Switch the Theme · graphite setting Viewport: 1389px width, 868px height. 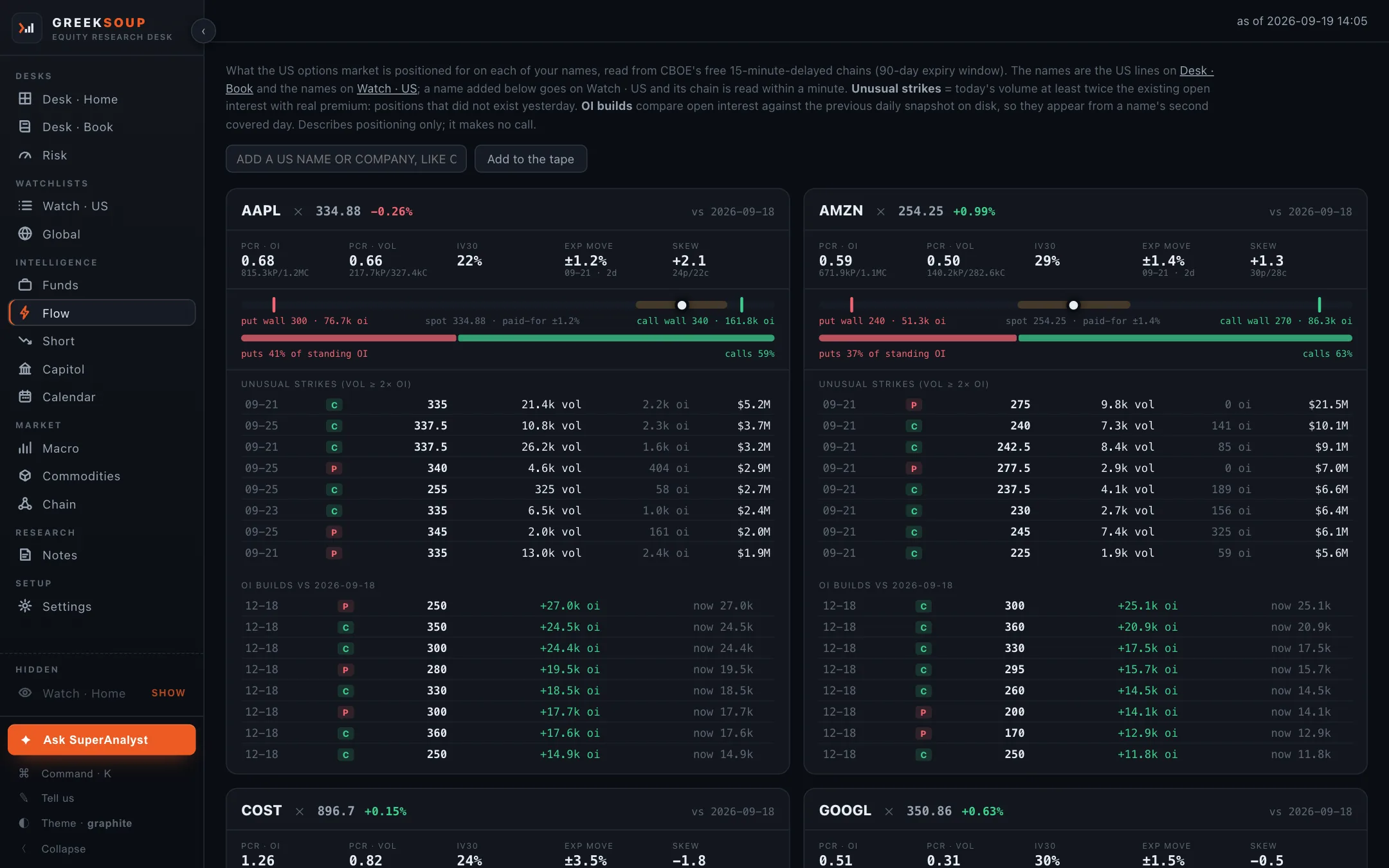tap(86, 823)
